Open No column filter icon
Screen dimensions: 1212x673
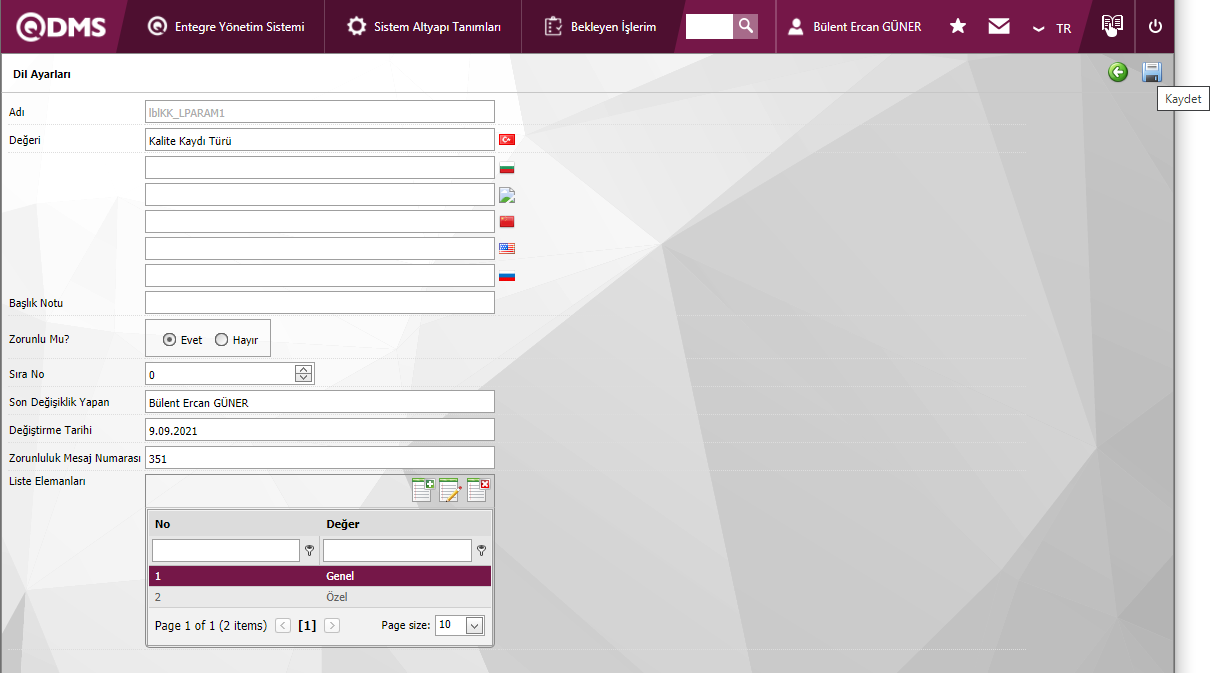point(310,550)
